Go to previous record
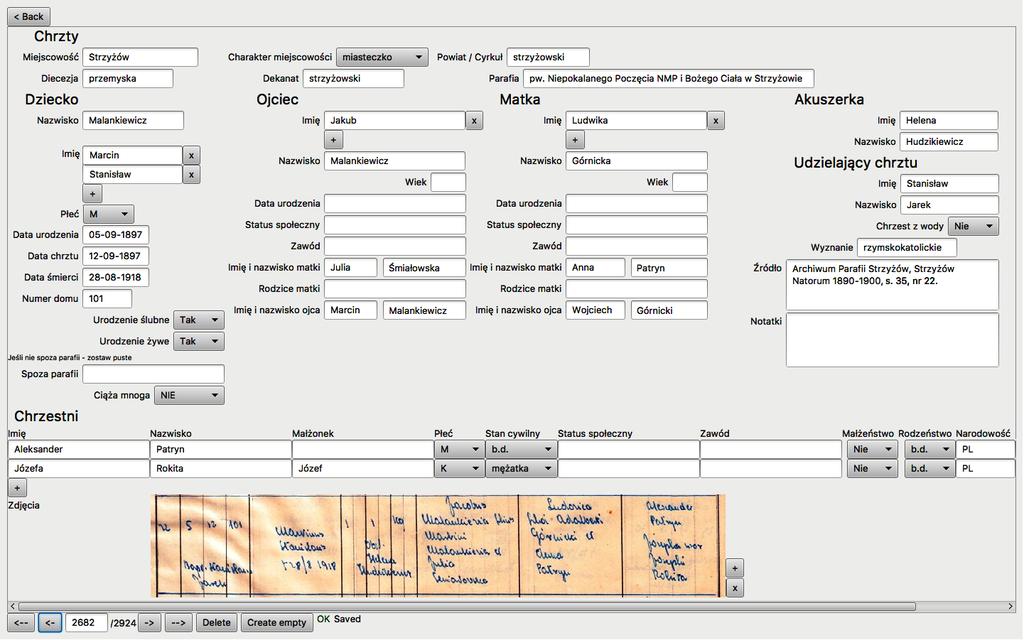This screenshot has height=640, width=1024. pyautogui.click(x=50, y=623)
